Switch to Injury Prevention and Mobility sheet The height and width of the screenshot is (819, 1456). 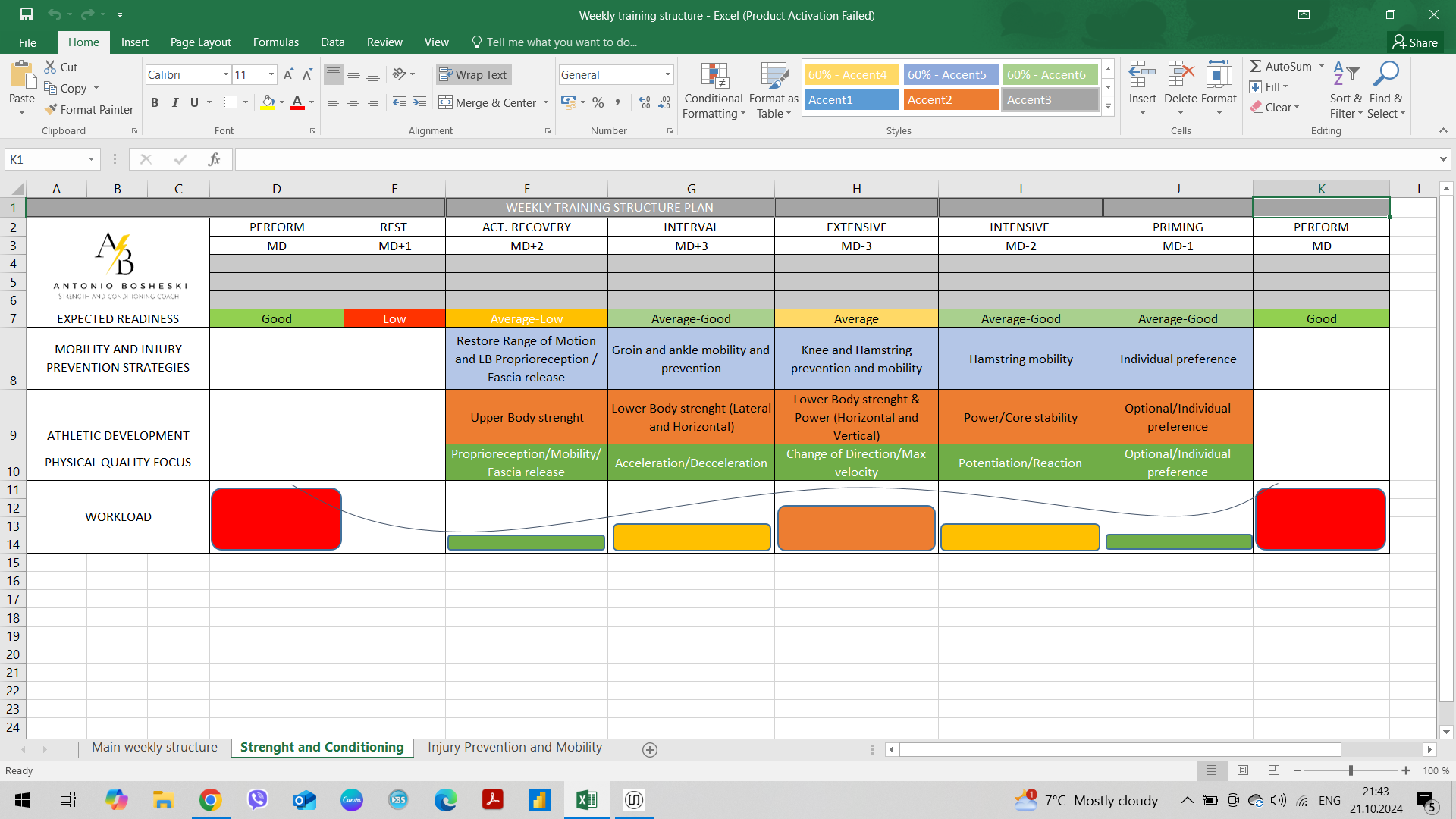tap(514, 747)
